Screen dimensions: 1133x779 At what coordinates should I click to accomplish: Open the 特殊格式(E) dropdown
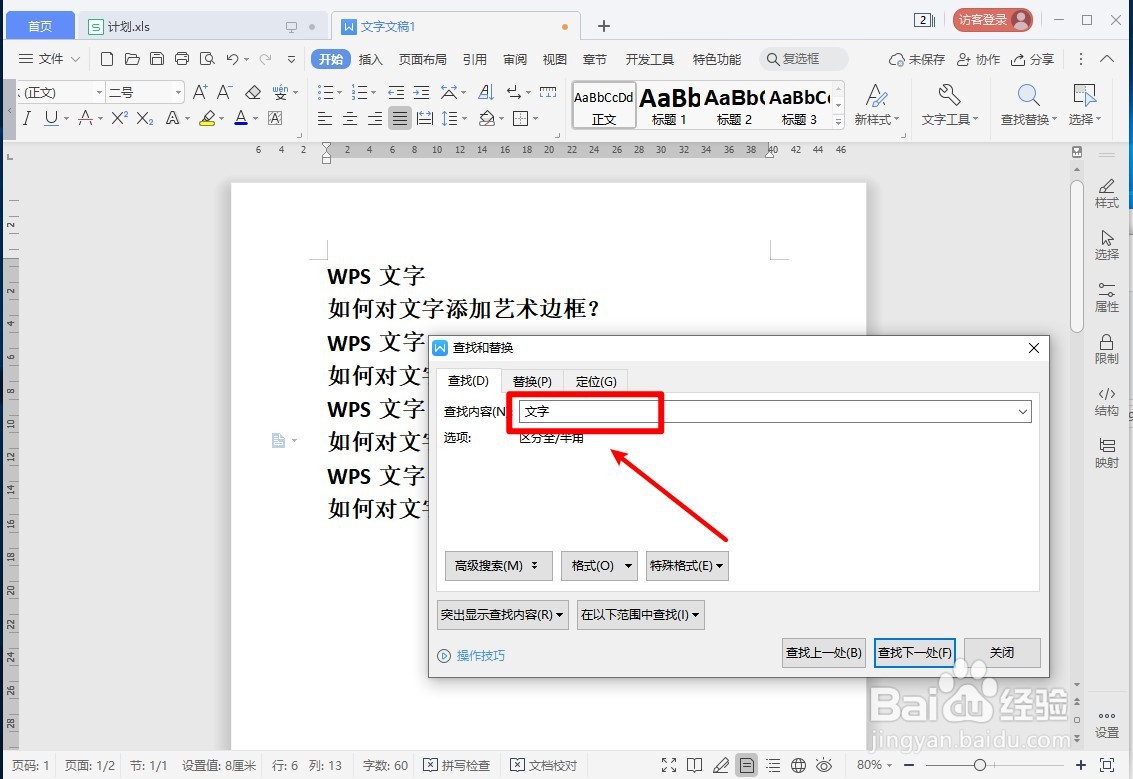pyautogui.click(x=686, y=566)
